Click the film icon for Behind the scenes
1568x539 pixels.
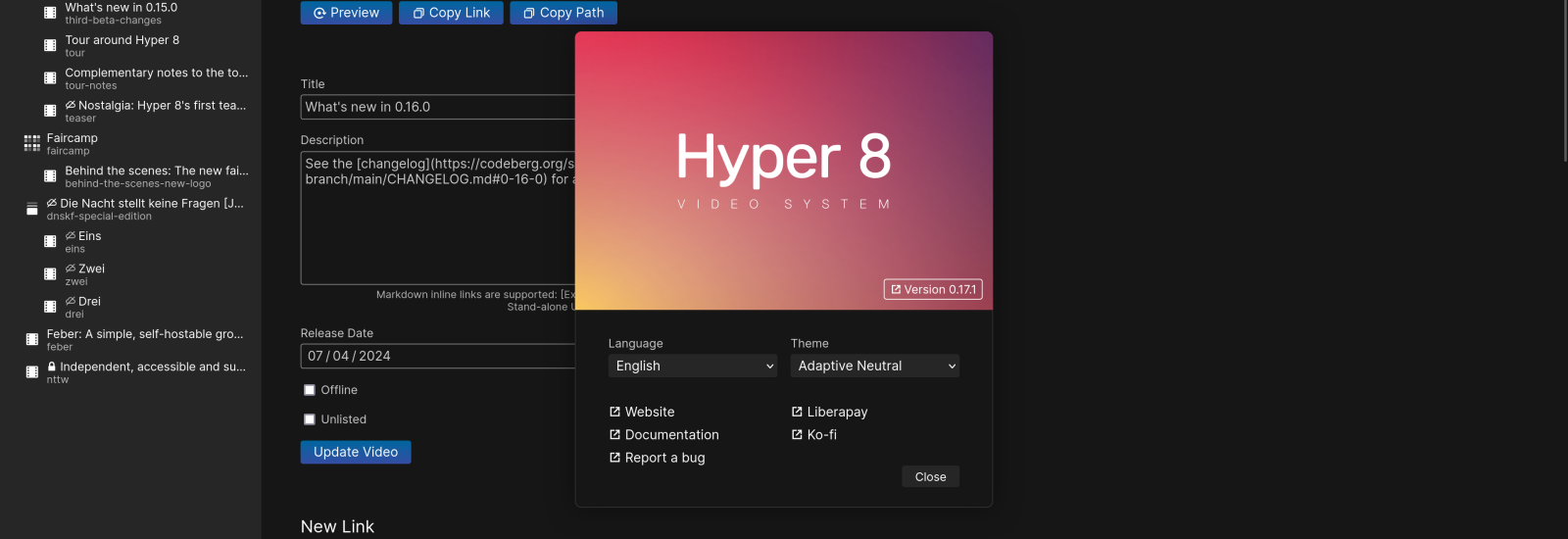coord(50,176)
